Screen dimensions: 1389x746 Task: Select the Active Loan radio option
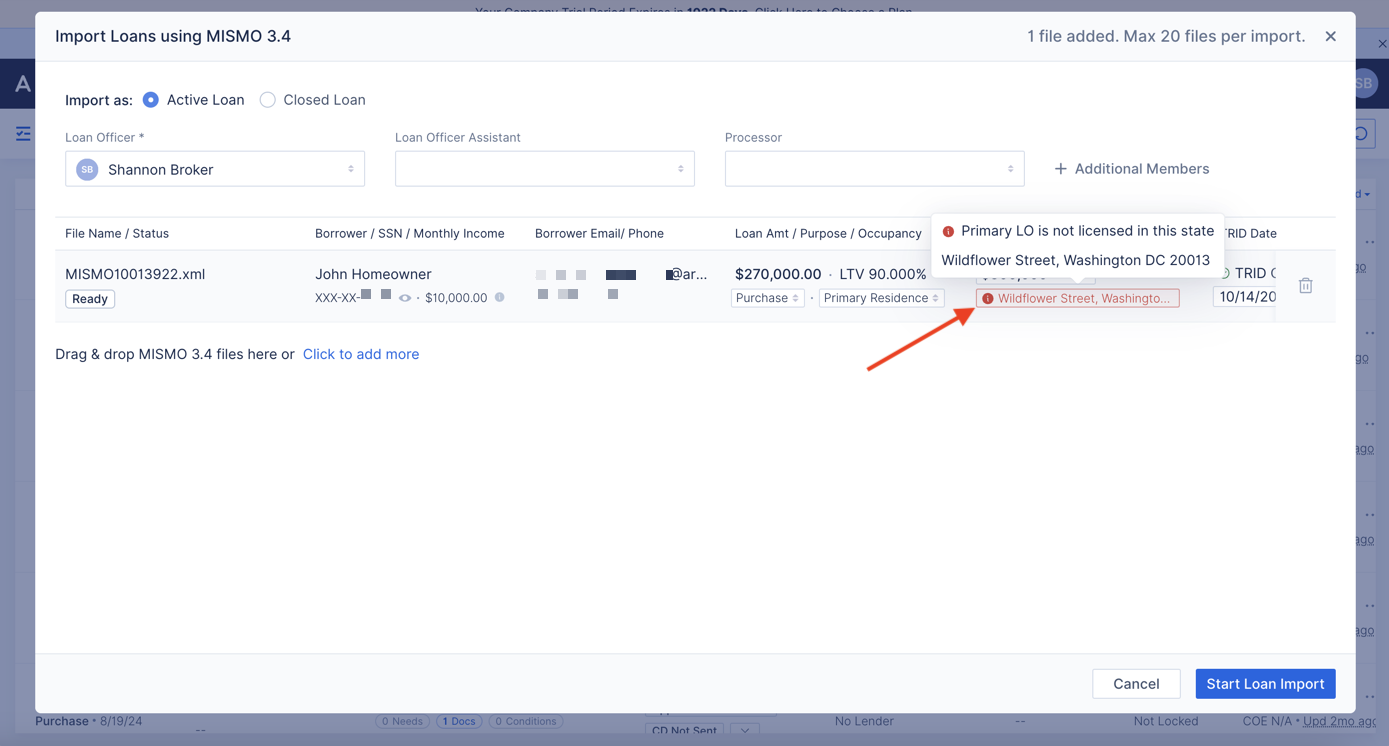(x=151, y=100)
